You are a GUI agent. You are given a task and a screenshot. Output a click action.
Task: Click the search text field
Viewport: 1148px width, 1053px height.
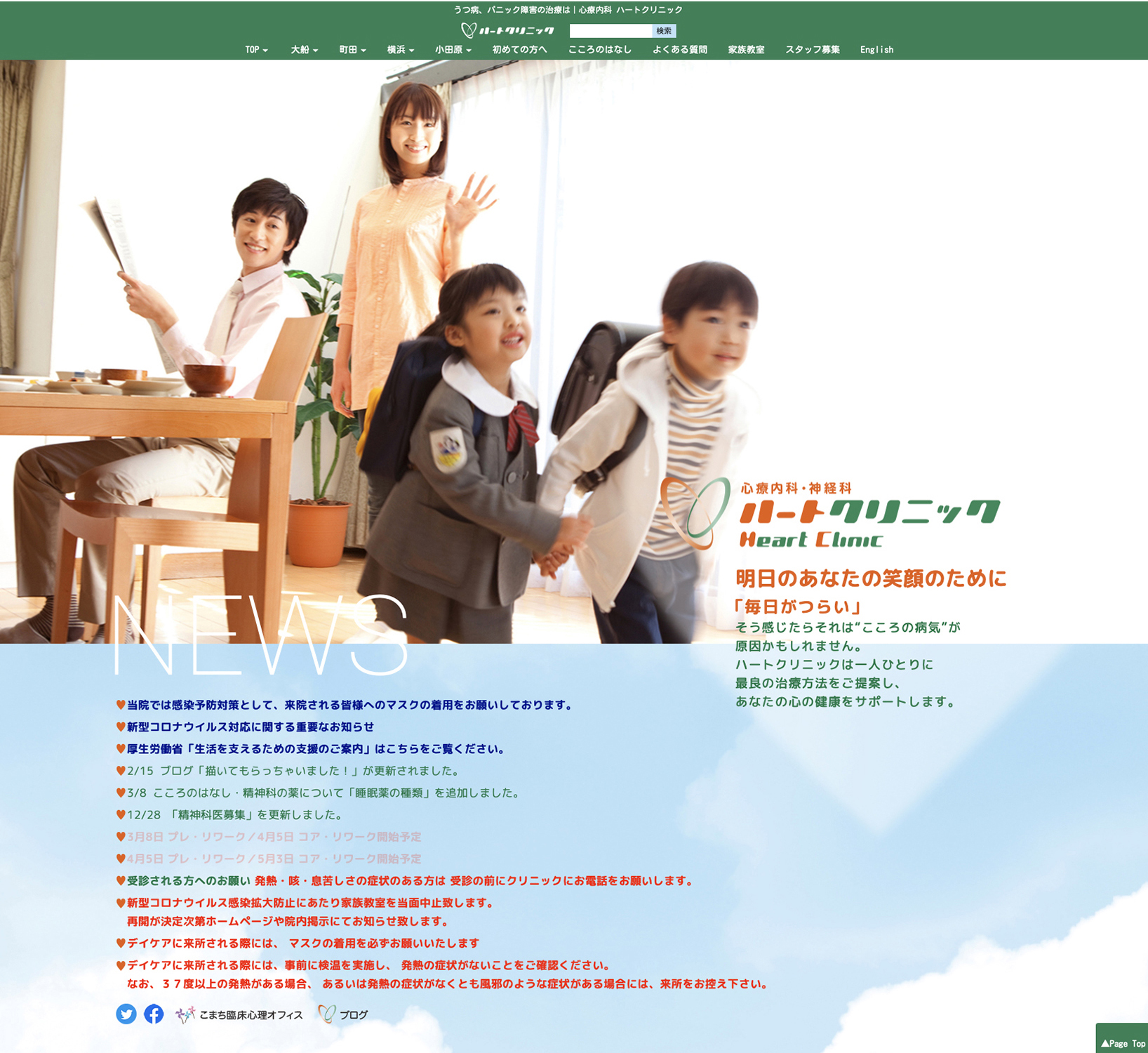[610, 31]
